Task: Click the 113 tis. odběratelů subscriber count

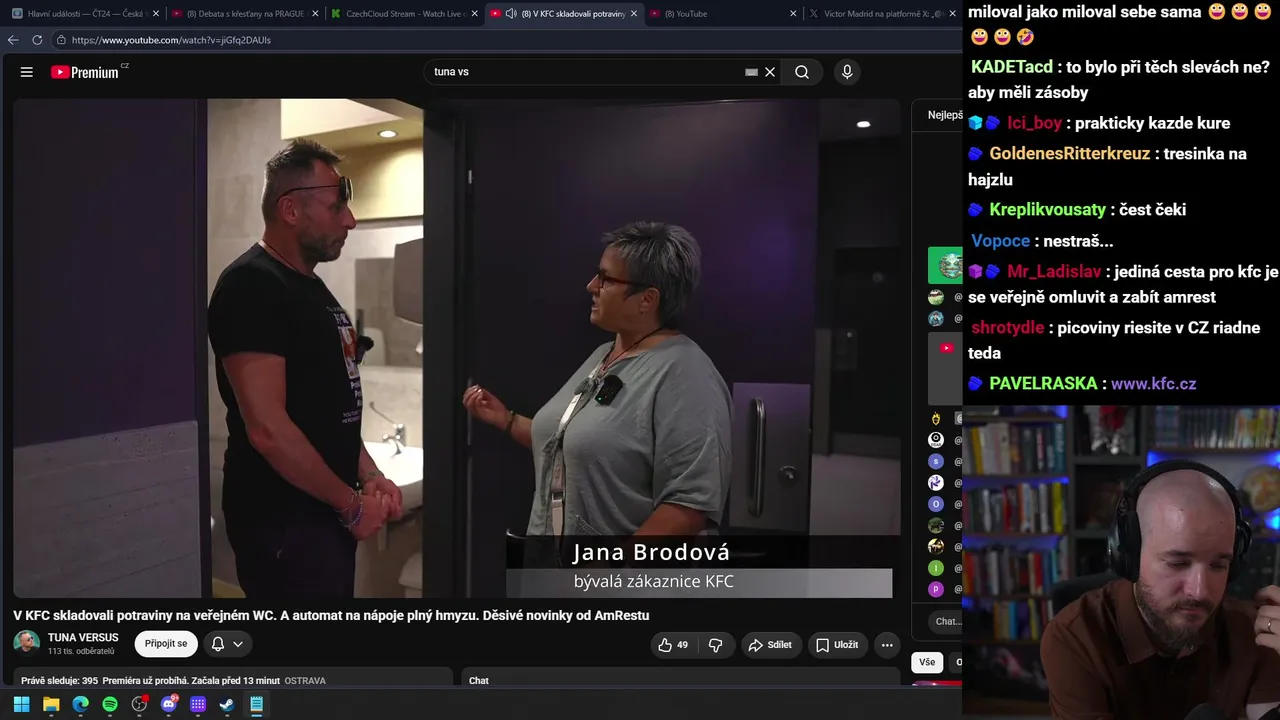Action: point(81,652)
